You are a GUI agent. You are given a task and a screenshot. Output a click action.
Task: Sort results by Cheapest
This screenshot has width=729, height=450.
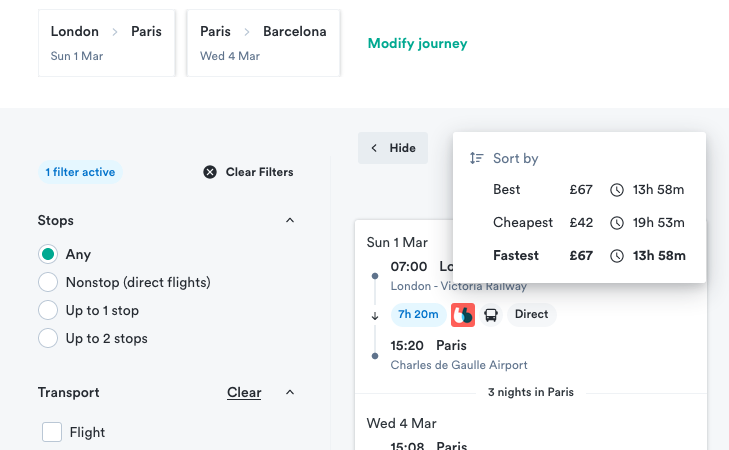point(523,223)
